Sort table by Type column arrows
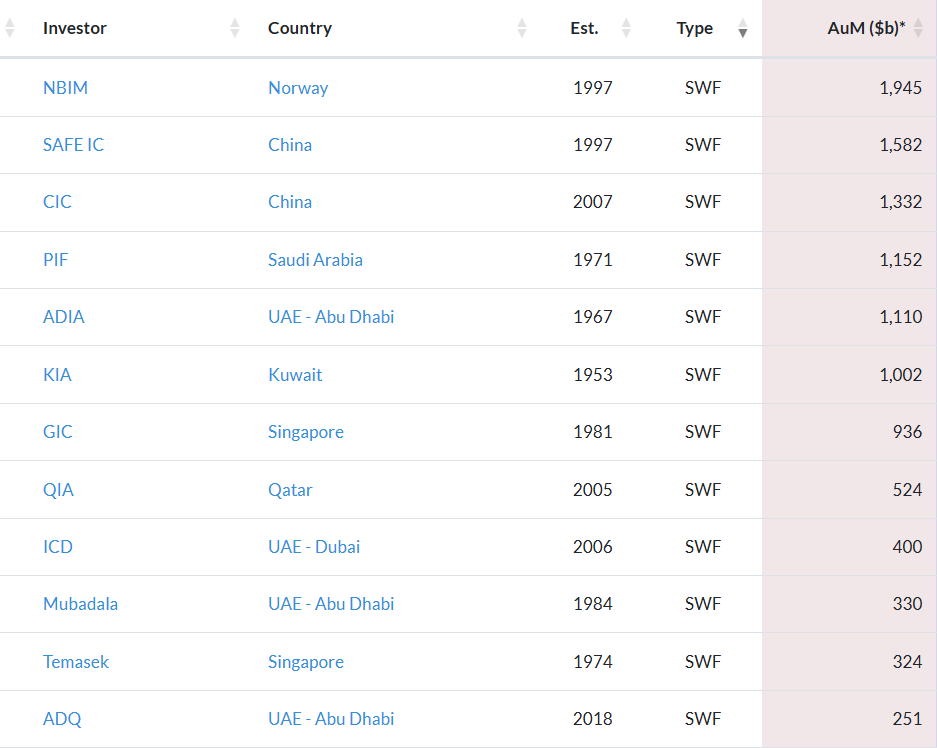The image size is (937, 748). coord(743,28)
